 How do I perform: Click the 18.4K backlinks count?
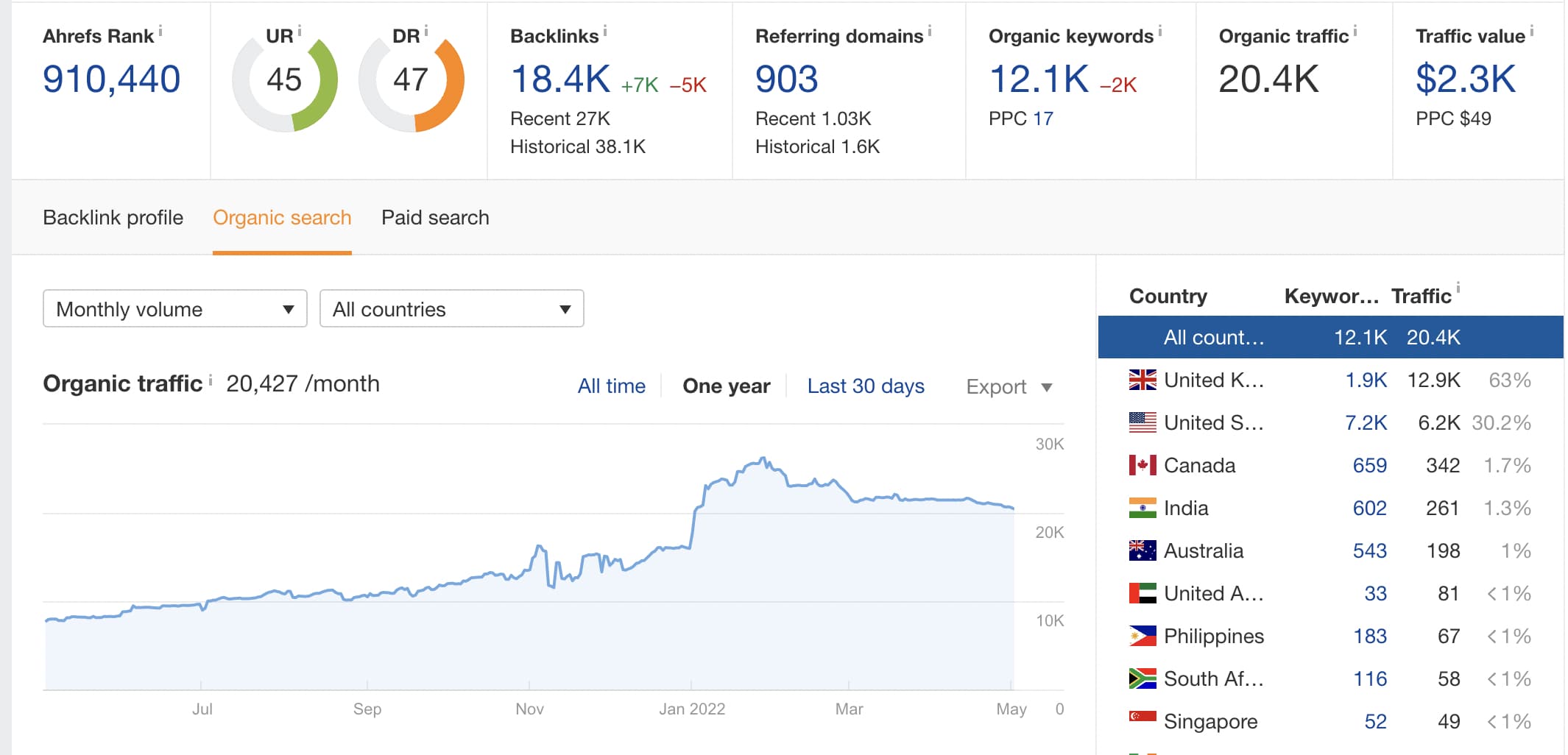pyautogui.click(x=560, y=79)
